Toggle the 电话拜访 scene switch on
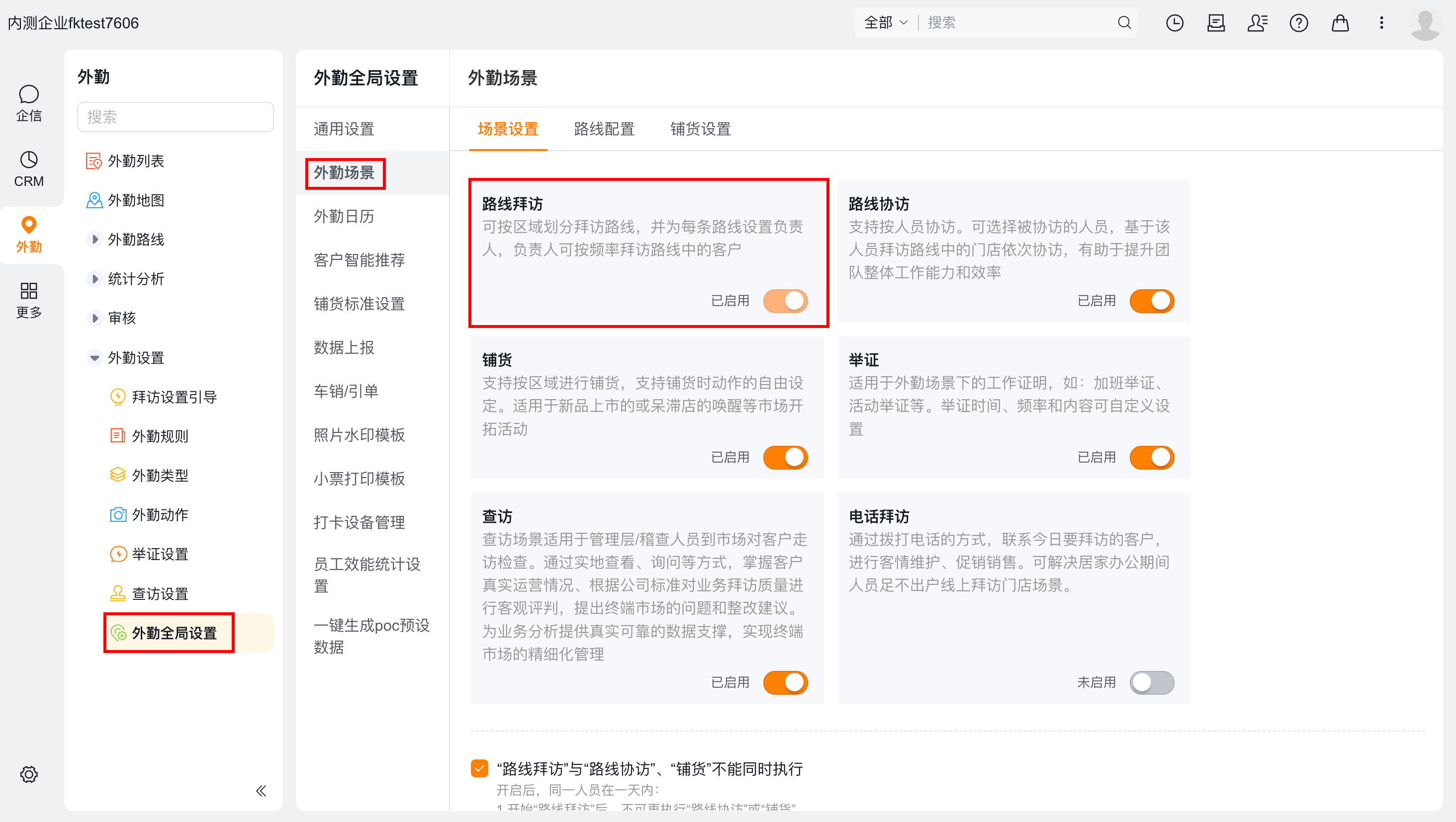1456x822 pixels. click(1151, 682)
